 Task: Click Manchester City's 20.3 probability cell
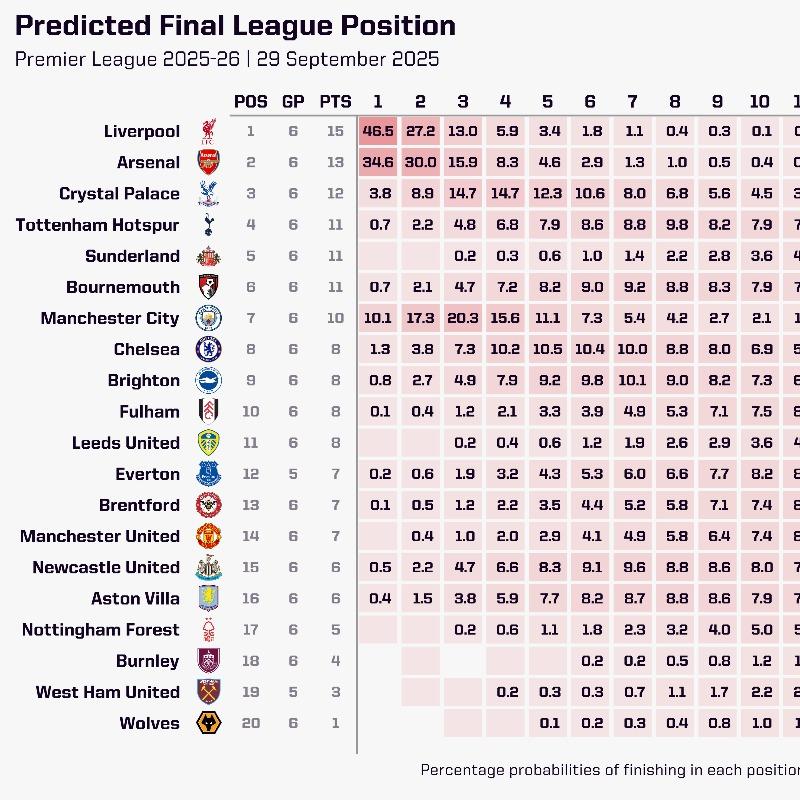(462, 318)
